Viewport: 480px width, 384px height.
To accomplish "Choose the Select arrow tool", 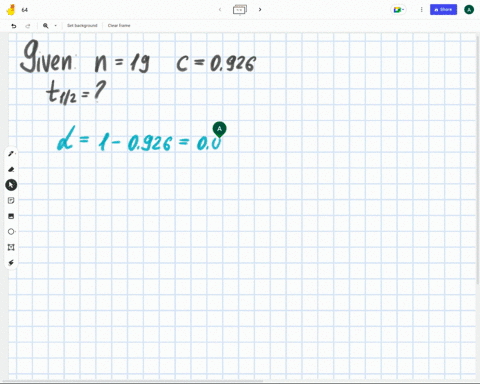I will pos(11,185).
